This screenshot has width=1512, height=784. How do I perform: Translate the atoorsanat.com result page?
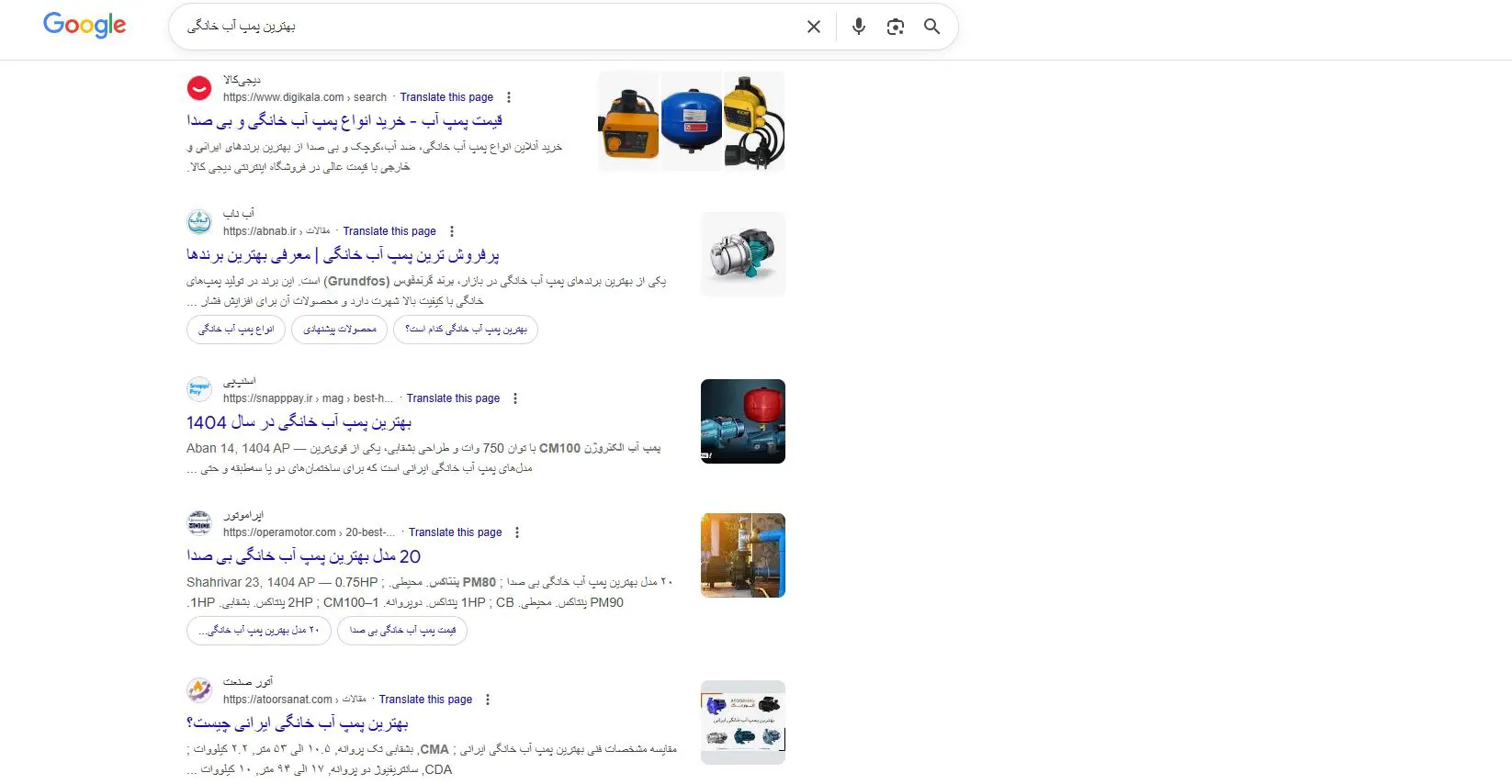425,700
